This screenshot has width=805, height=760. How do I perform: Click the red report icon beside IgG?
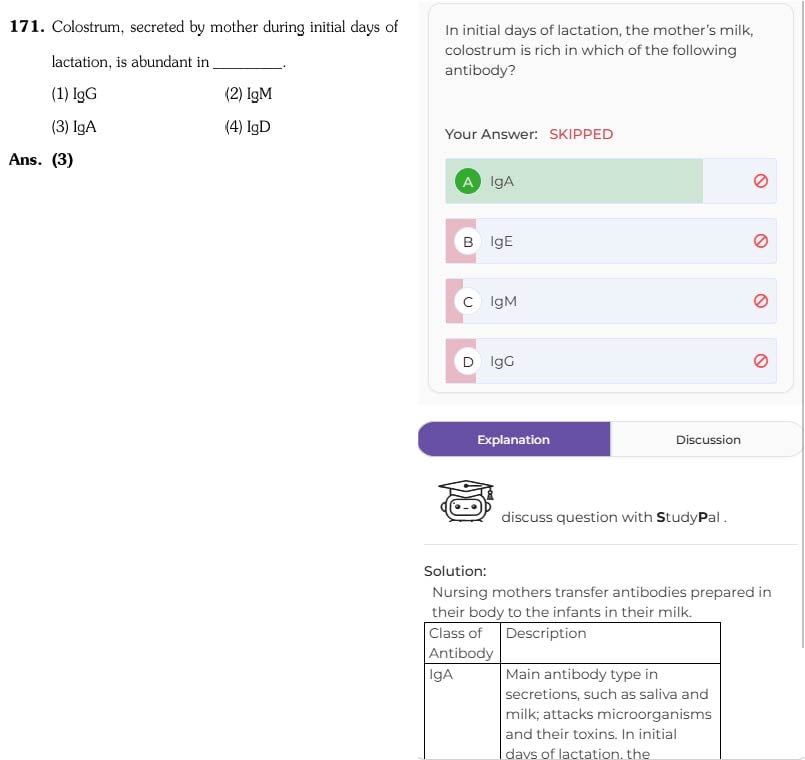click(x=760, y=361)
